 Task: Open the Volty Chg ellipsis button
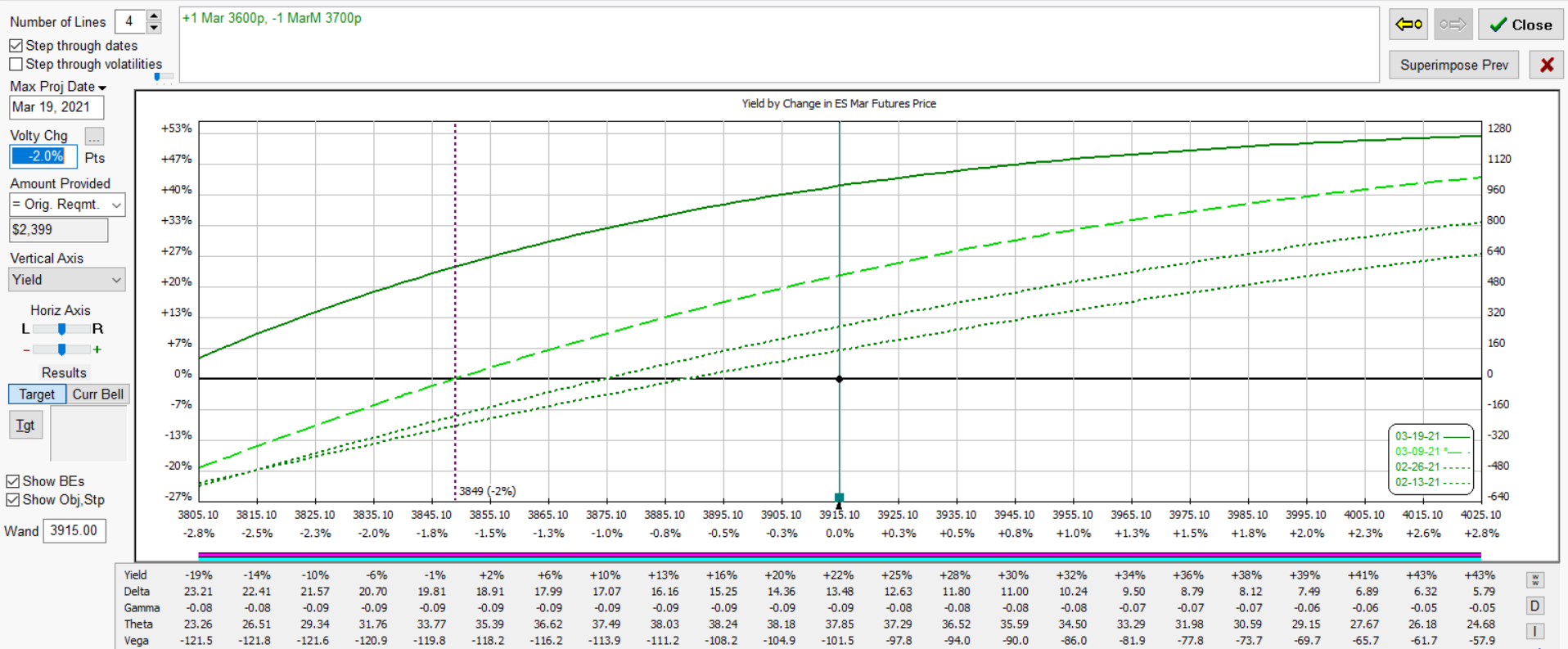[x=95, y=137]
